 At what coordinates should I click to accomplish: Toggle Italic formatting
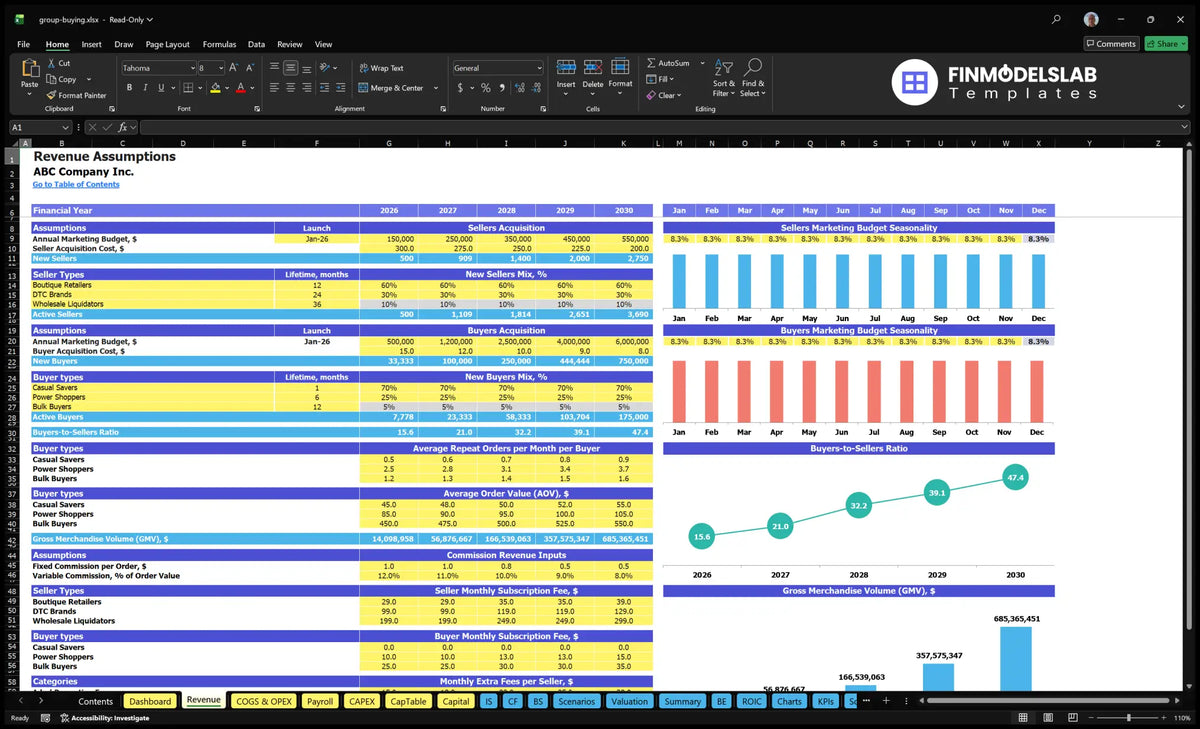144,88
